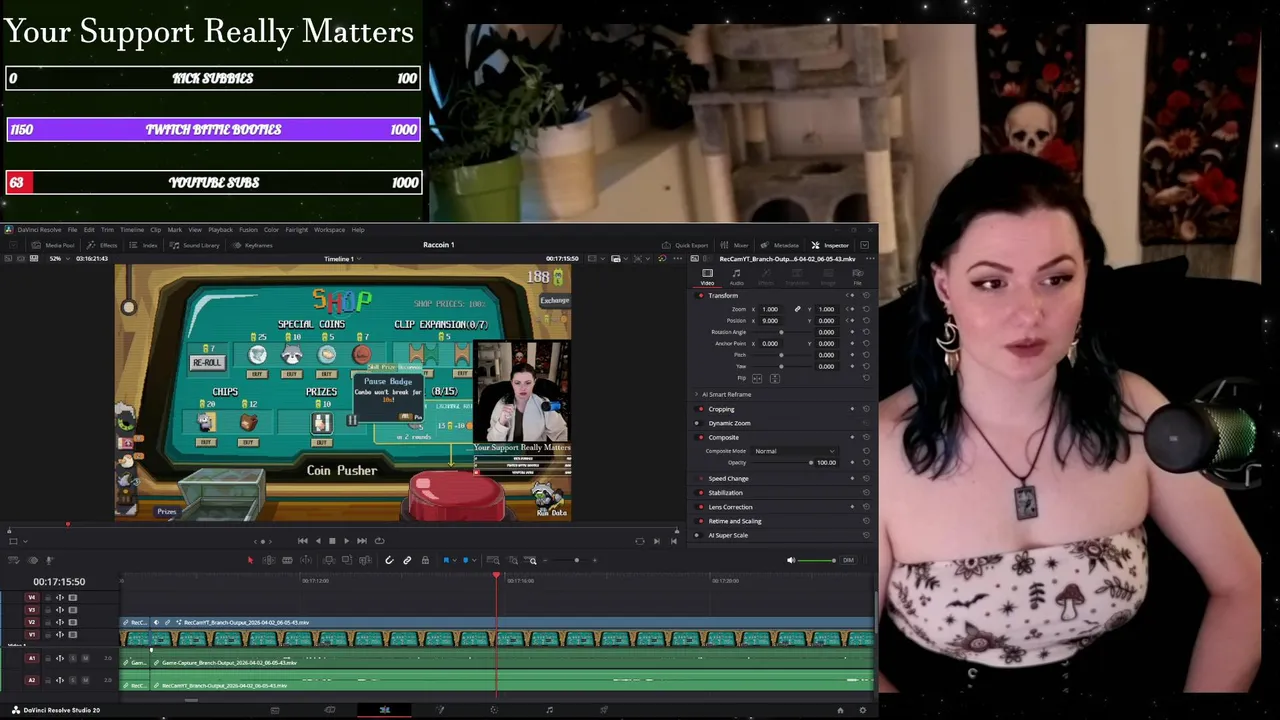Toggle the timeline snapping magnet icon

tap(389, 560)
